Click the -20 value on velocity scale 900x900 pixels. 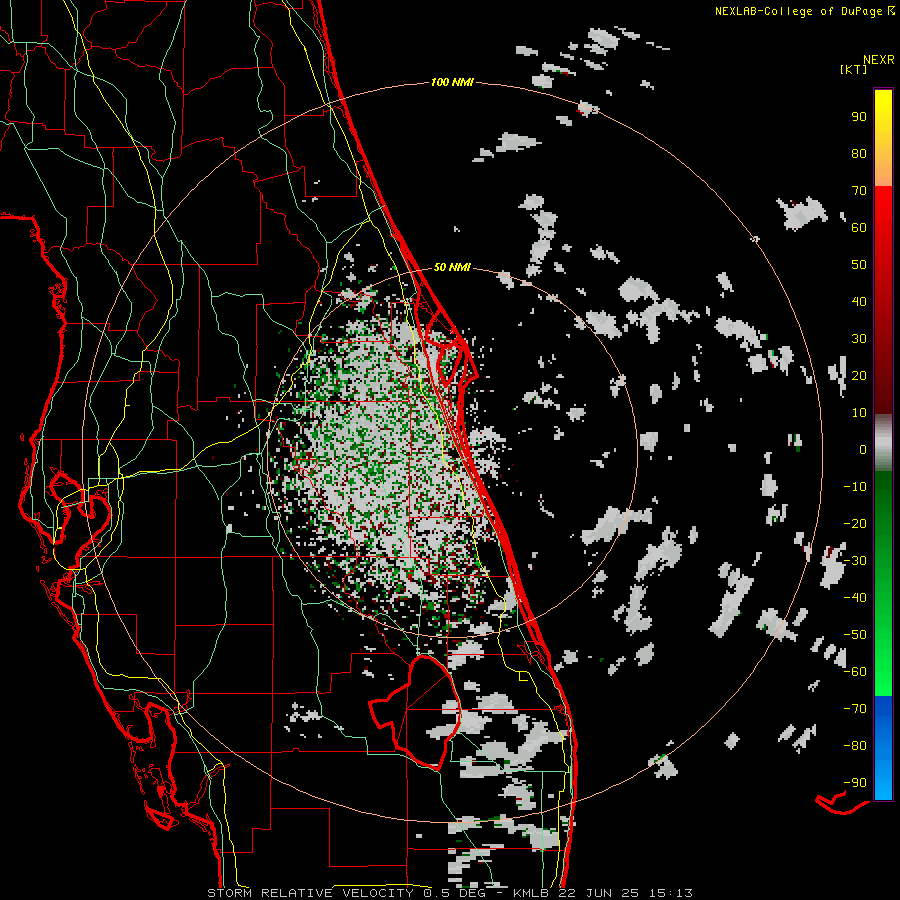pos(855,523)
